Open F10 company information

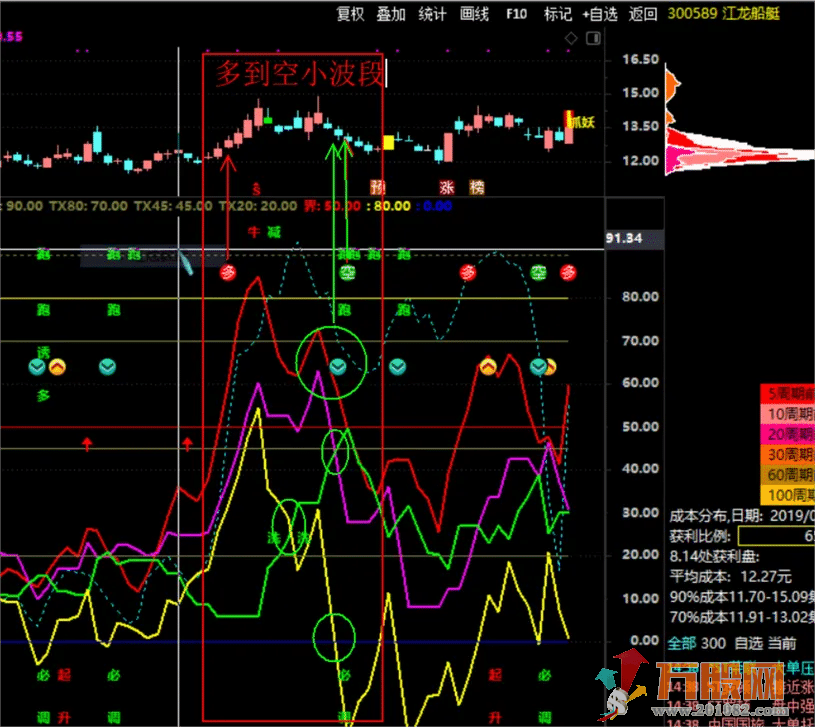[x=516, y=14]
